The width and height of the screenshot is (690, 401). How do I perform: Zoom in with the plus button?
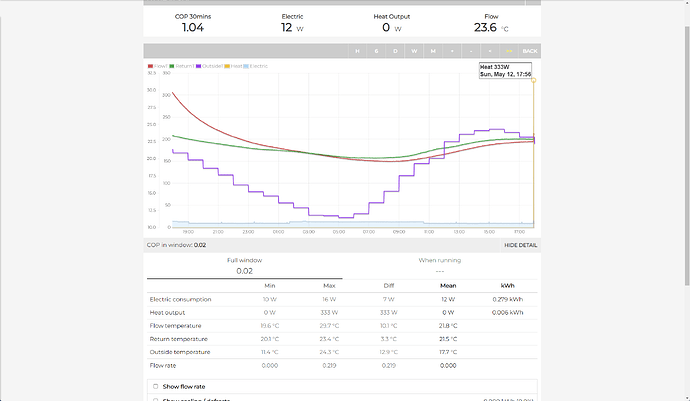(x=452, y=51)
